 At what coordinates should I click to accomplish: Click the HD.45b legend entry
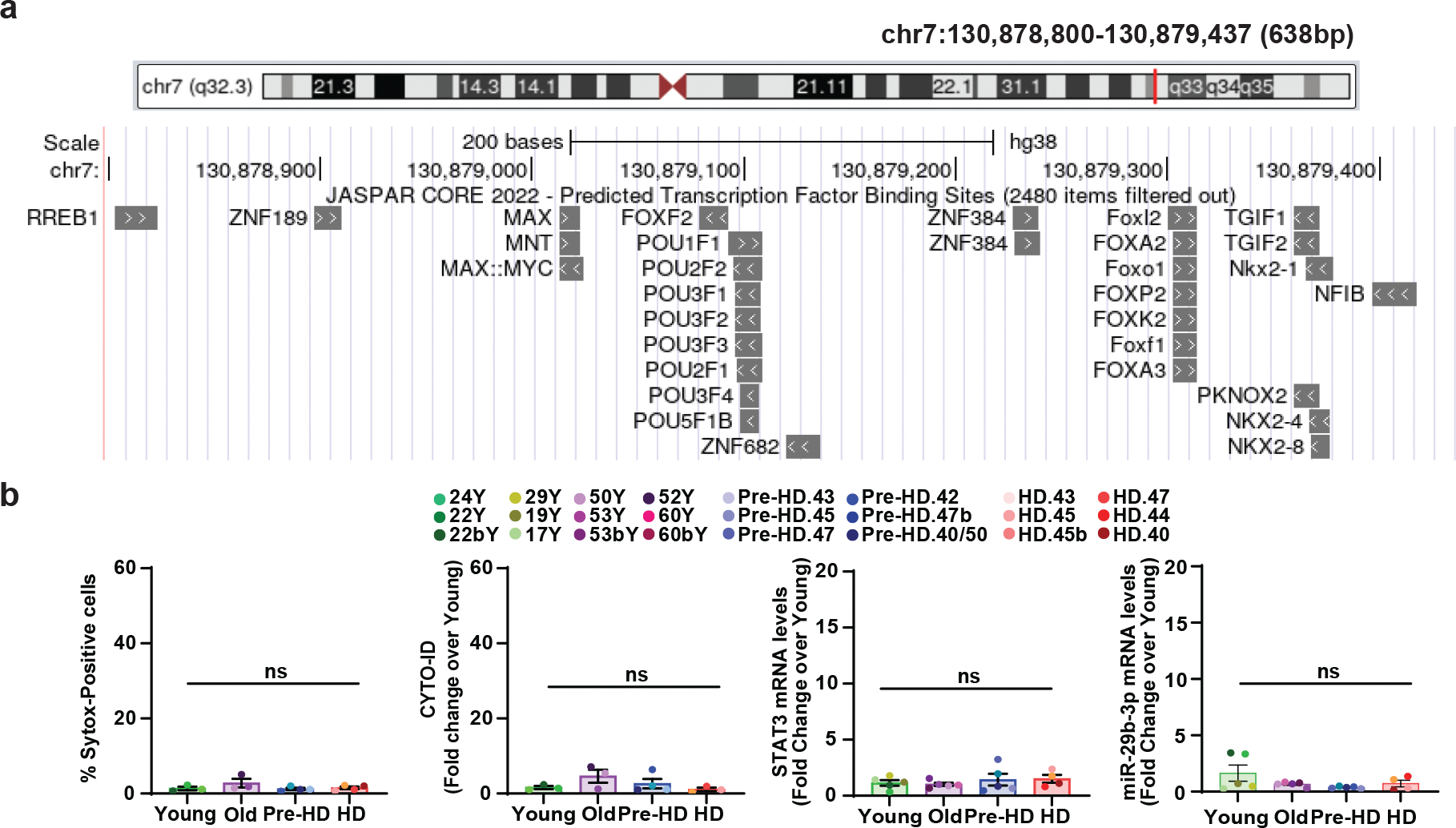pyautogui.click(x=1045, y=535)
